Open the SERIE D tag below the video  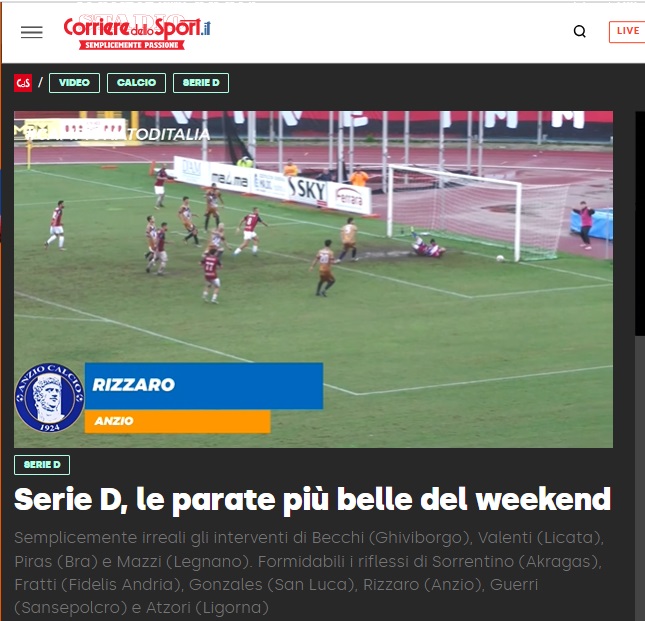(42, 465)
